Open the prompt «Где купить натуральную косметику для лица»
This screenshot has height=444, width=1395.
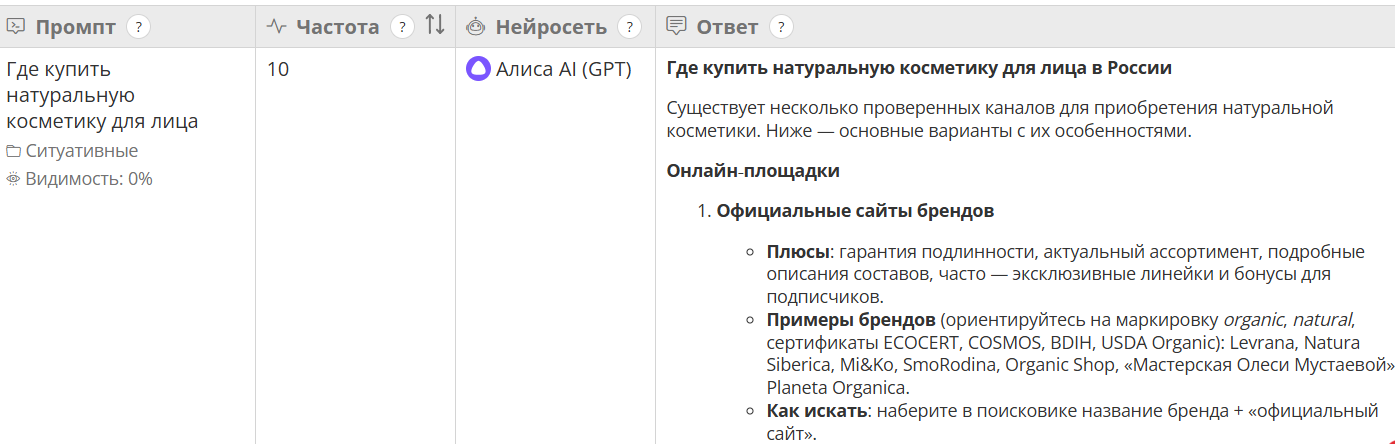(101, 95)
